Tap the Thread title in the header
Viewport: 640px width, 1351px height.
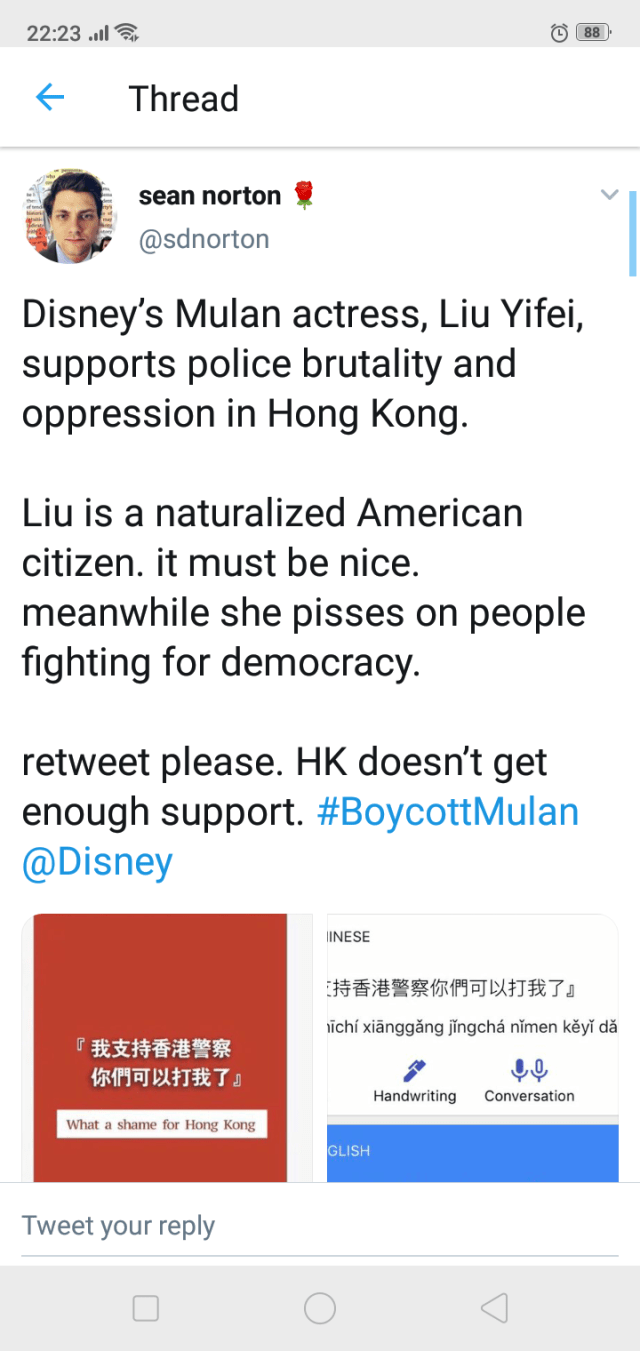point(184,99)
